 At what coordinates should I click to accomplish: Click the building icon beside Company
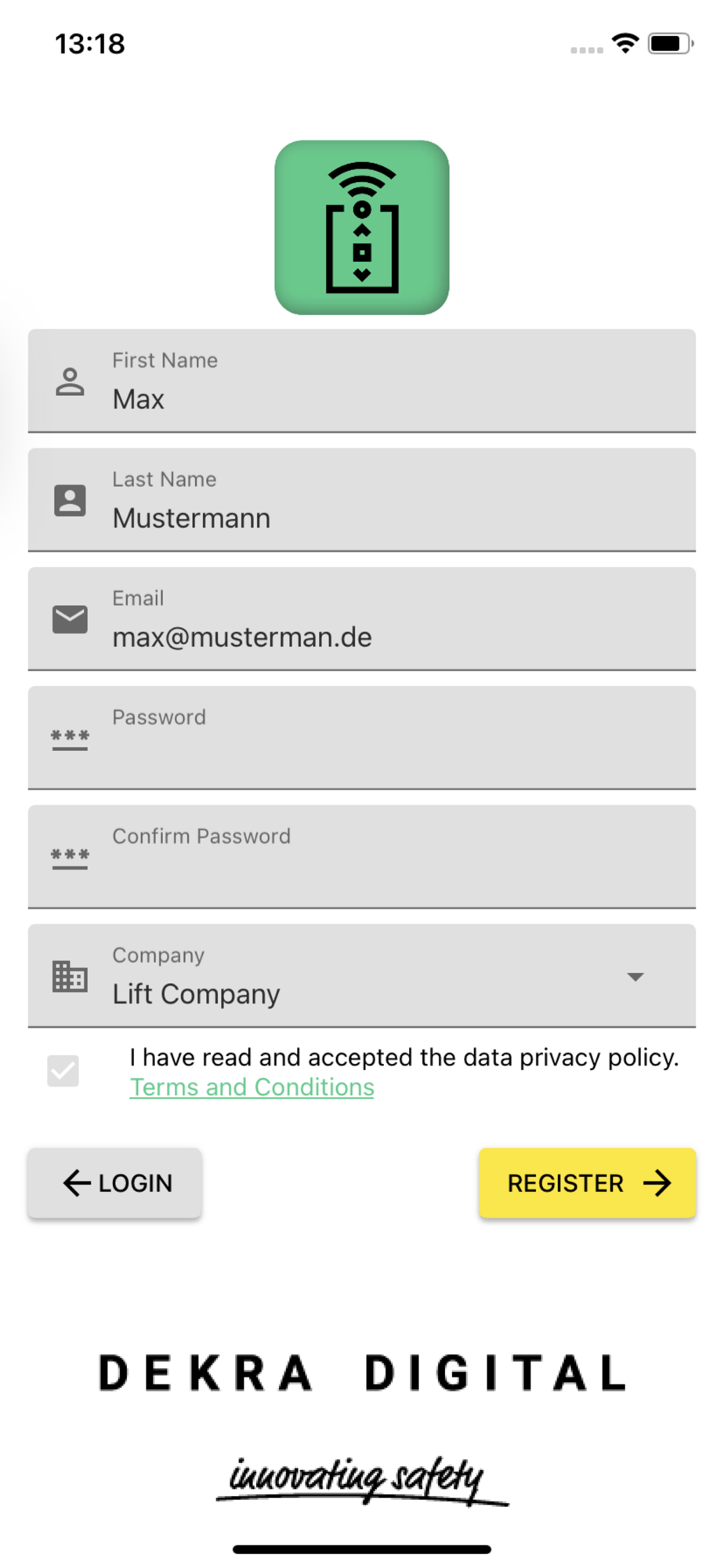(70, 976)
